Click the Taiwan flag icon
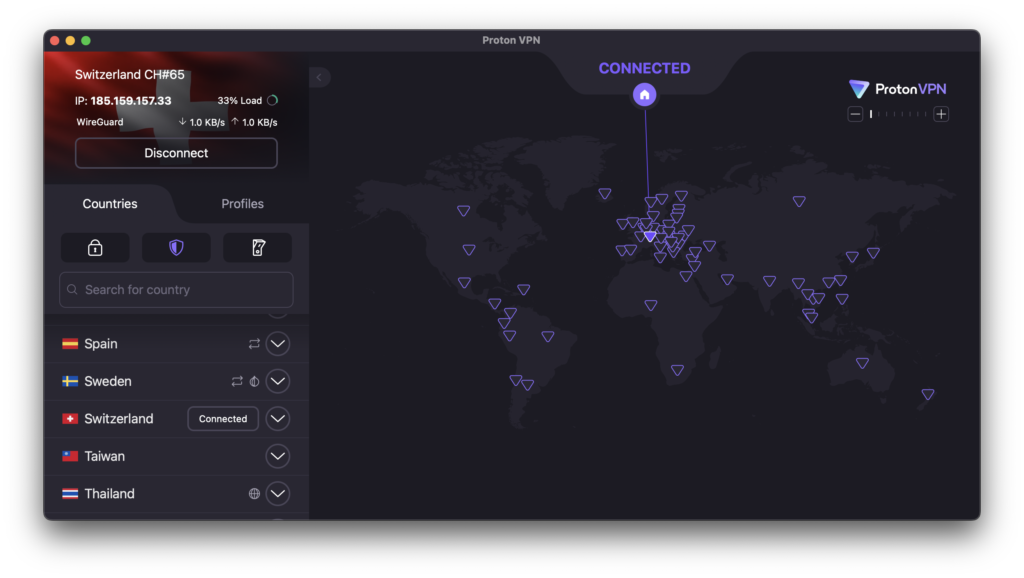1024x578 pixels. (x=70, y=457)
